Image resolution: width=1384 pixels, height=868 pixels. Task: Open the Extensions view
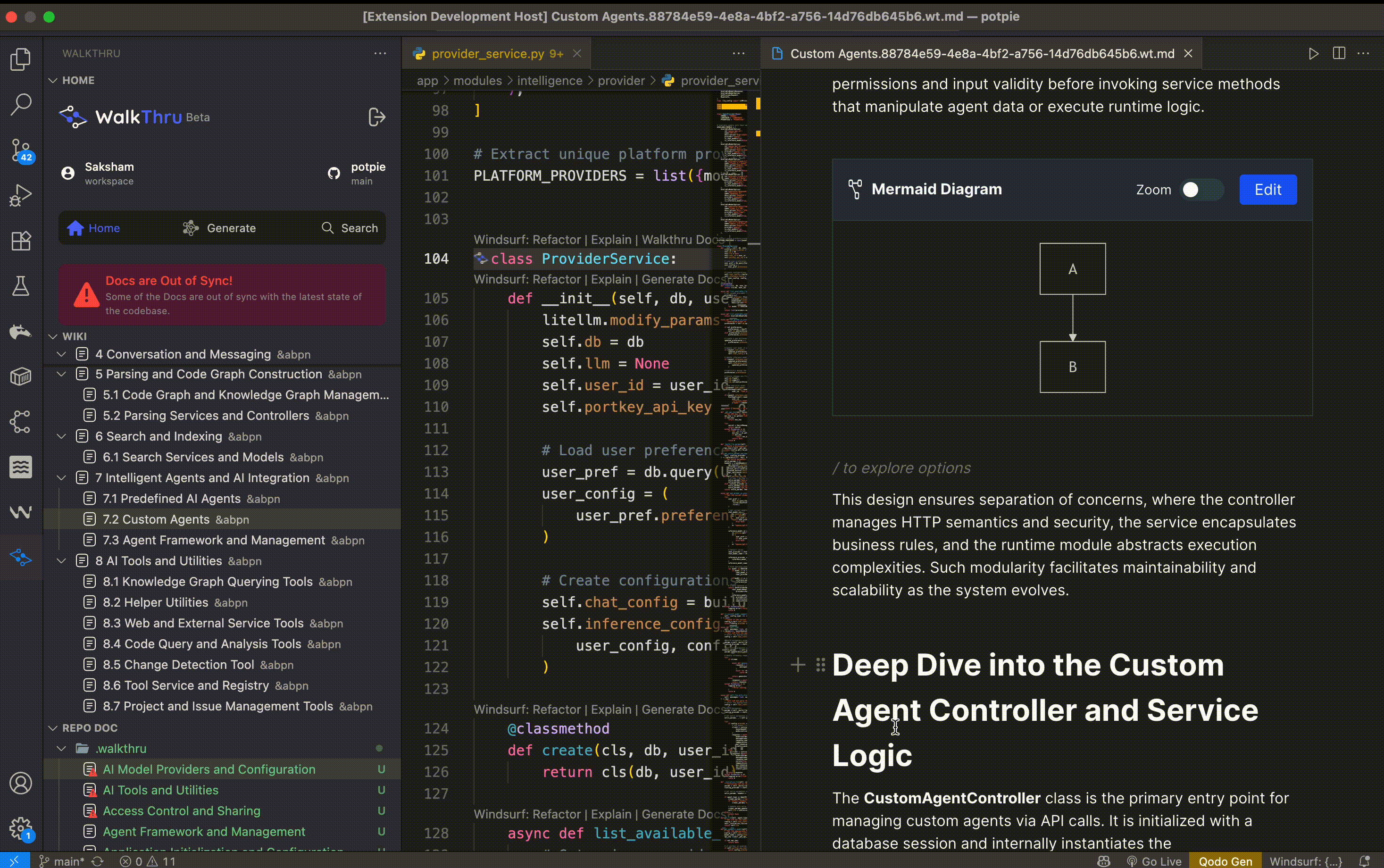click(21, 241)
